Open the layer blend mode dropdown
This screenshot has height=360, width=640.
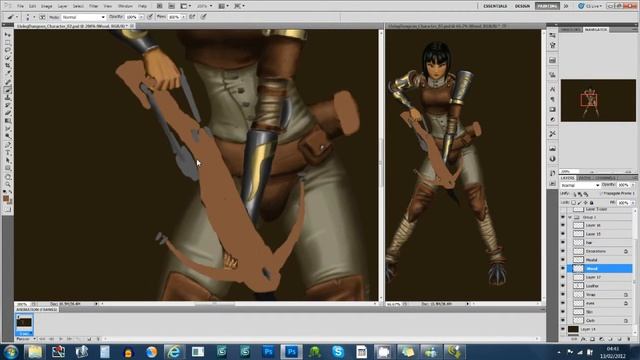[580, 185]
